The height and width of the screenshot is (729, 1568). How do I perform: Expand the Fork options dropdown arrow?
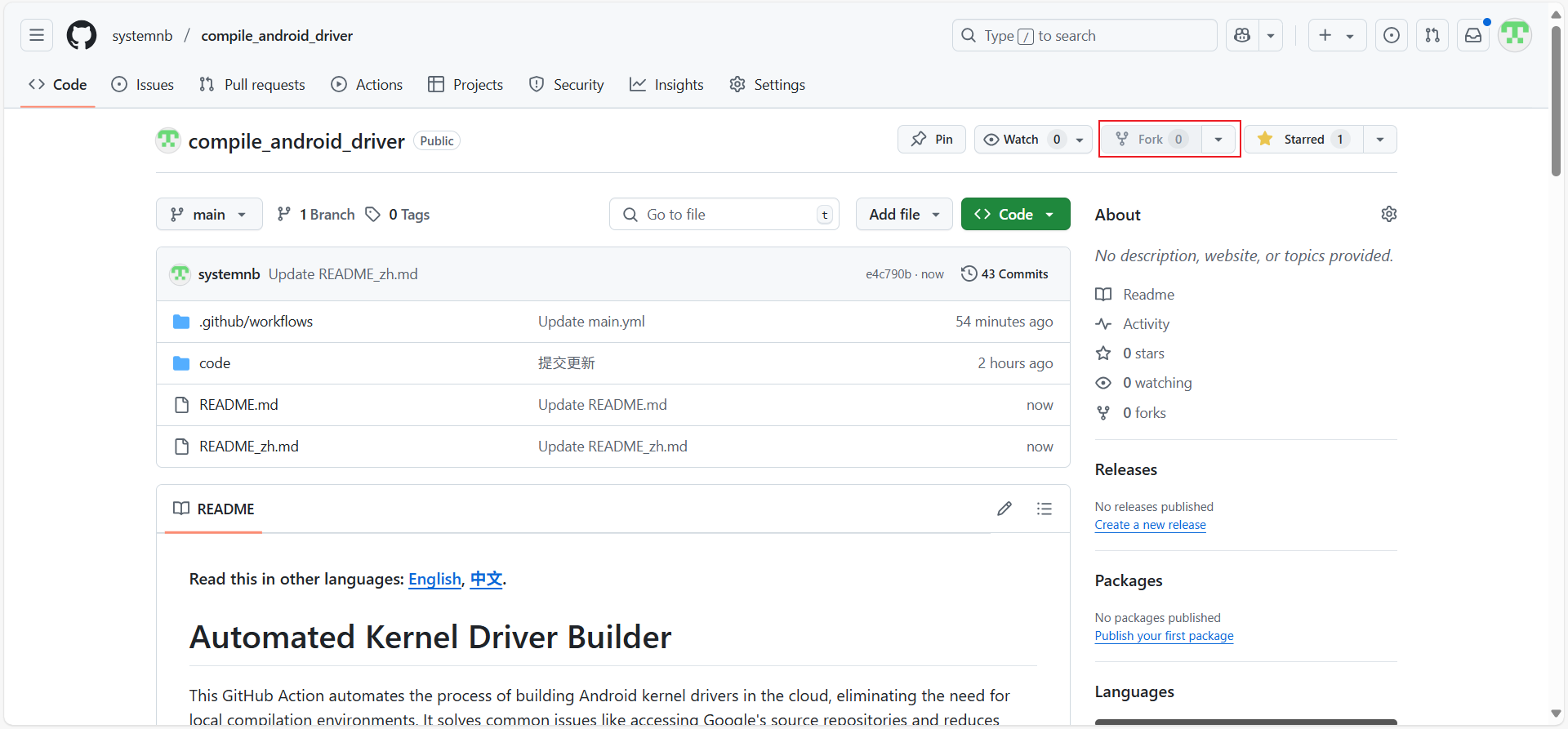tap(1218, 139)
